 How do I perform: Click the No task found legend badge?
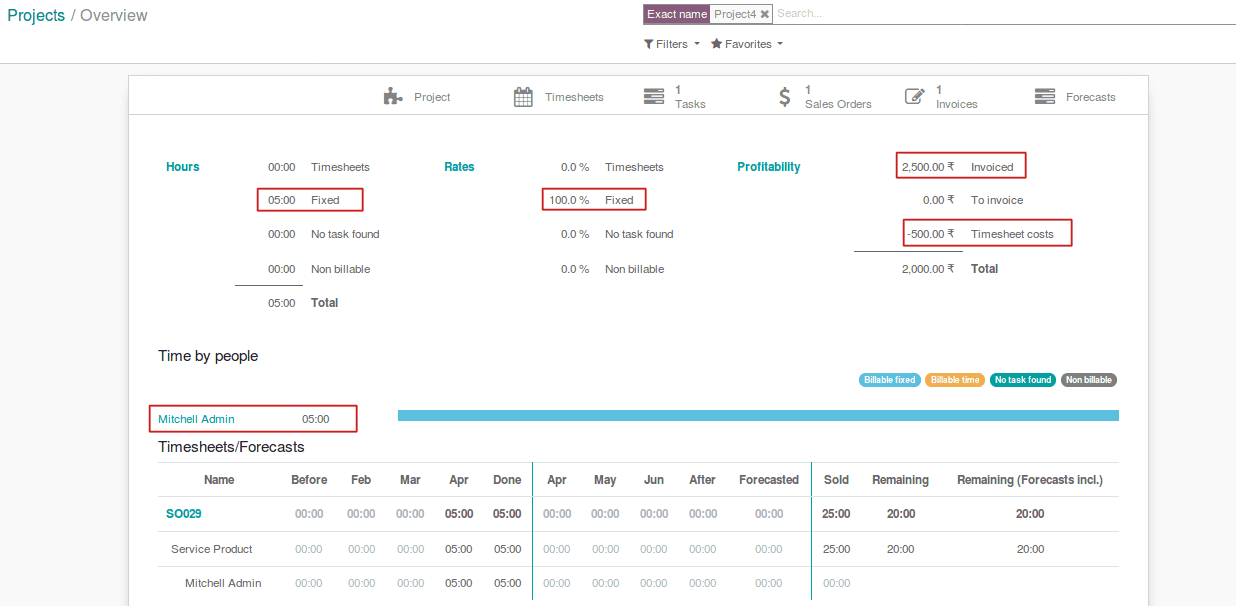1022,380
